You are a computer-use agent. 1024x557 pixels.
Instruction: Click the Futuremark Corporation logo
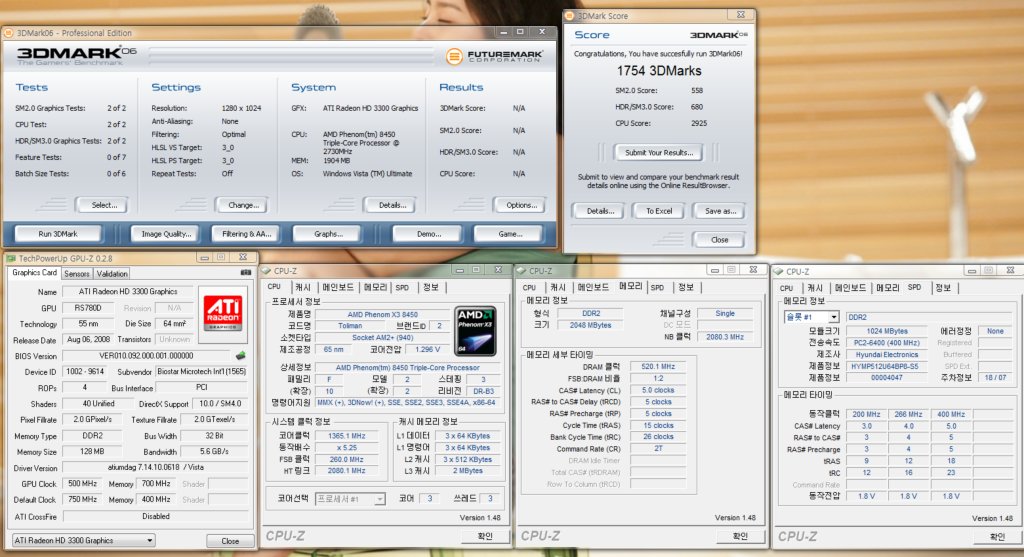tap(494, 57)
